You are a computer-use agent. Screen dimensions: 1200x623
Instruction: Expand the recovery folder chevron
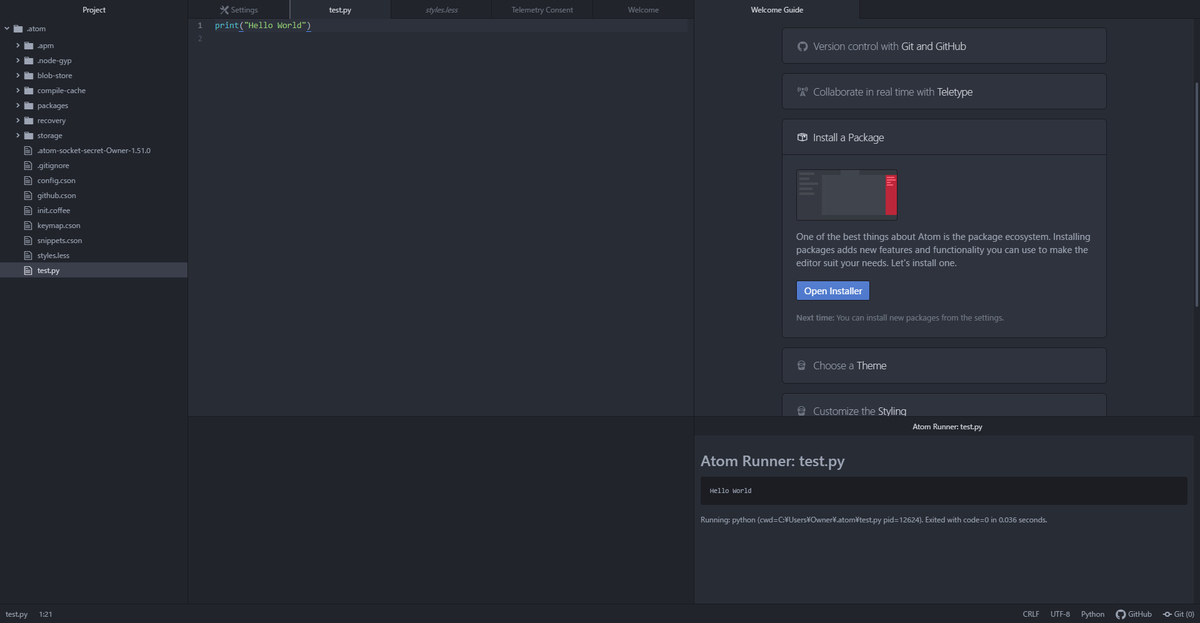point(18,120)
